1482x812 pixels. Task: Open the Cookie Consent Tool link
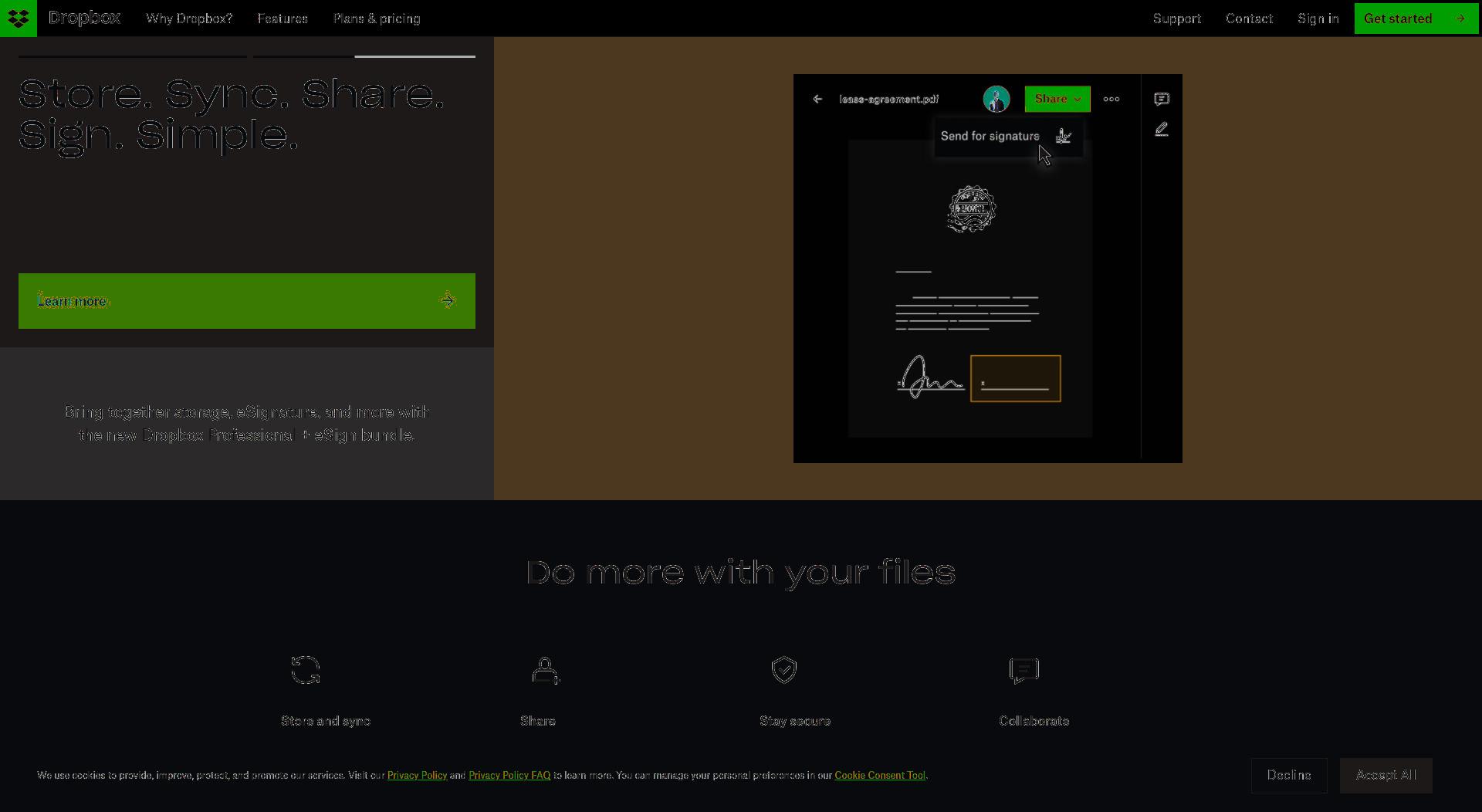pyautogui.click(x=880, y=775)
